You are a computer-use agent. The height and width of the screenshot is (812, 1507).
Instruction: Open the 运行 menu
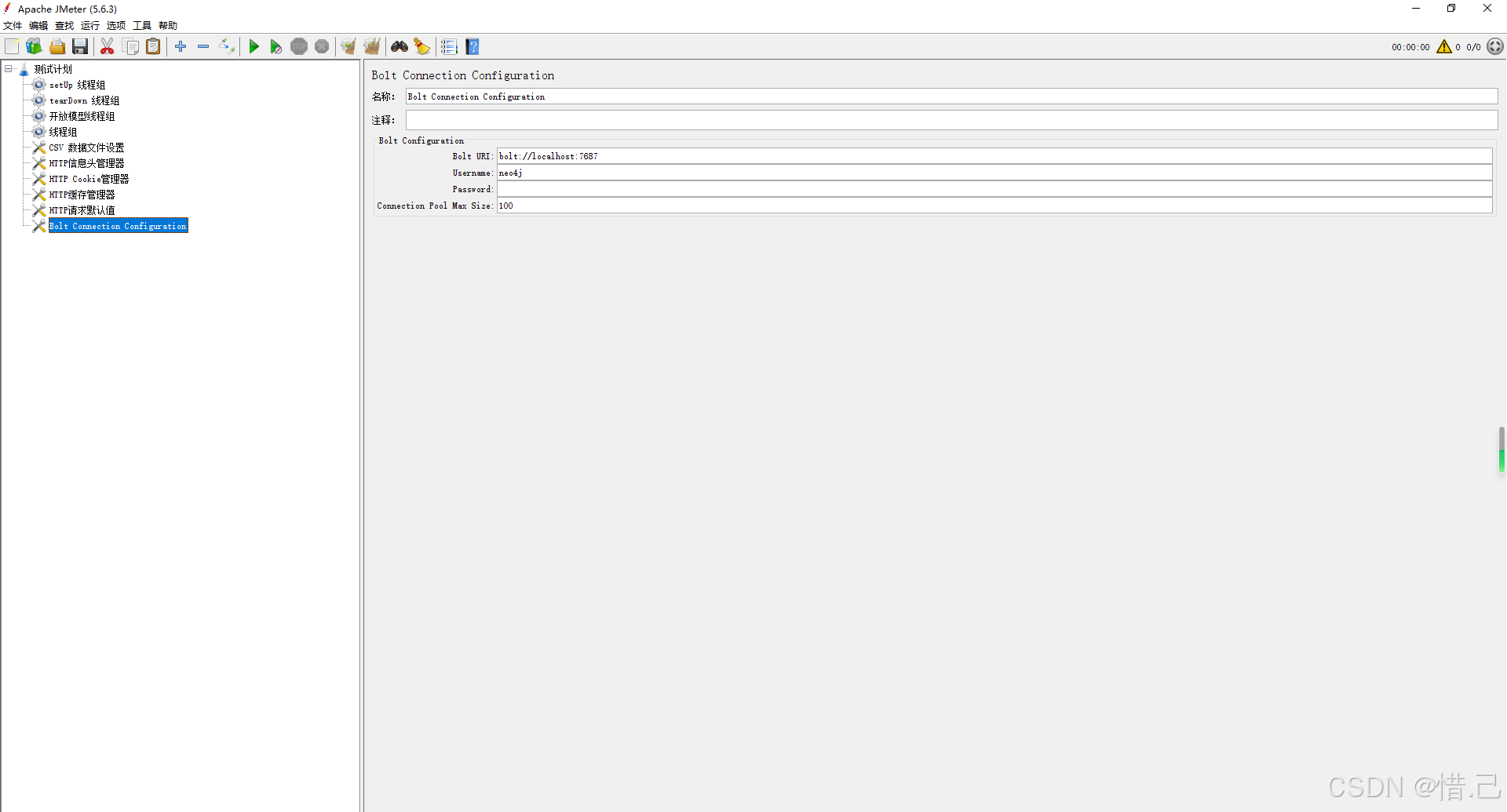click(90, 26)
